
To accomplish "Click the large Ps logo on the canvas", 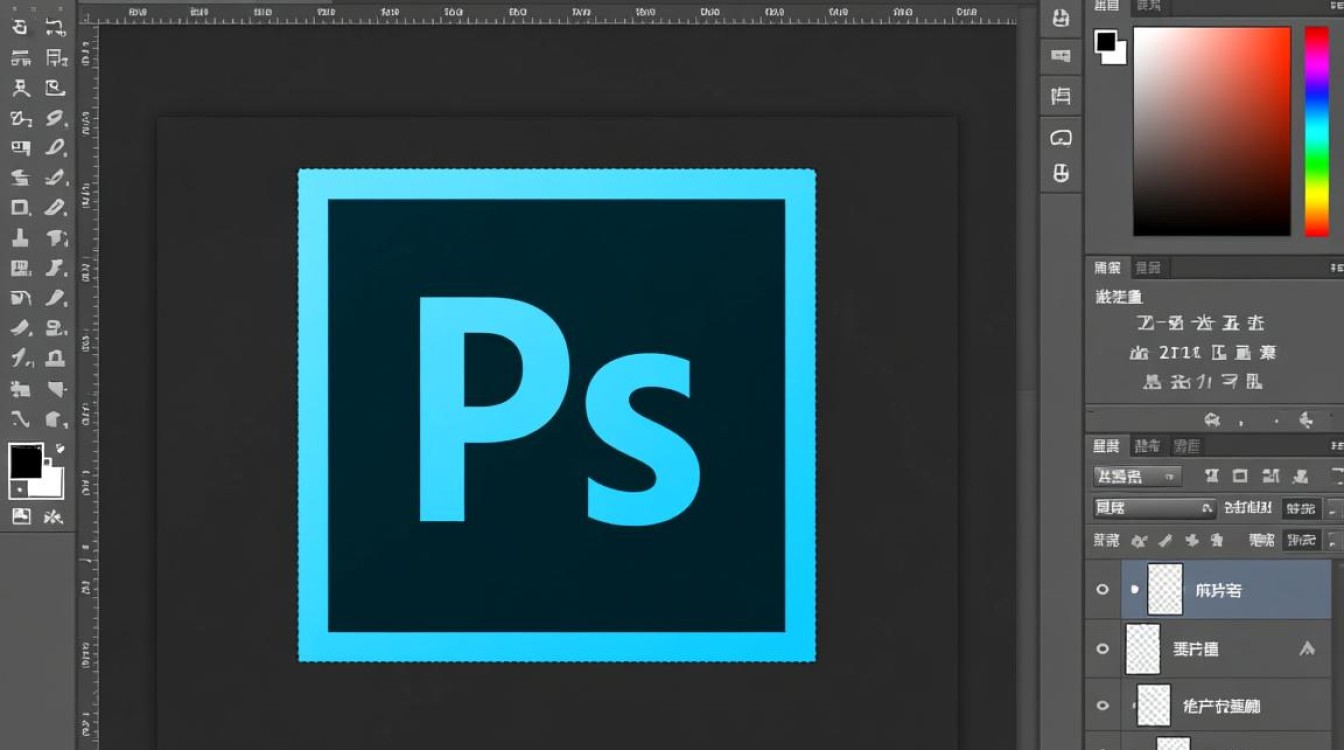I will coord(557,415).
